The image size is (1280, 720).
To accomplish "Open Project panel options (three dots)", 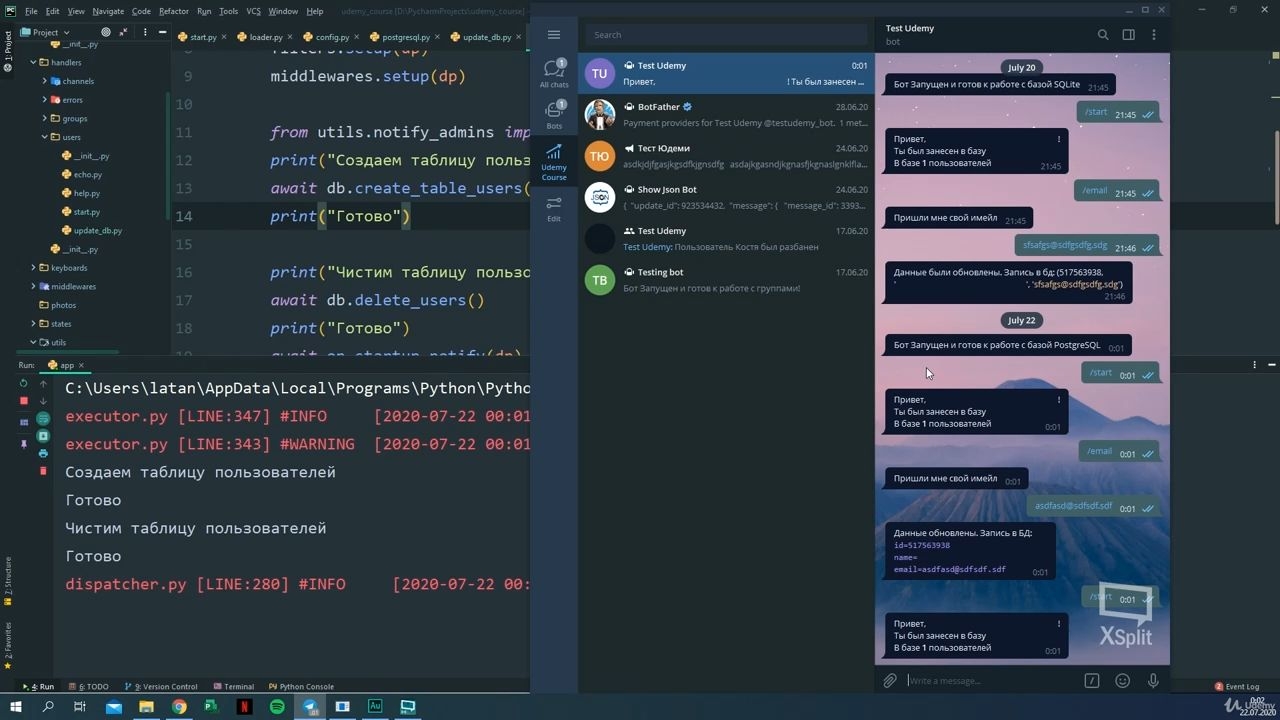I will (146, 32).
